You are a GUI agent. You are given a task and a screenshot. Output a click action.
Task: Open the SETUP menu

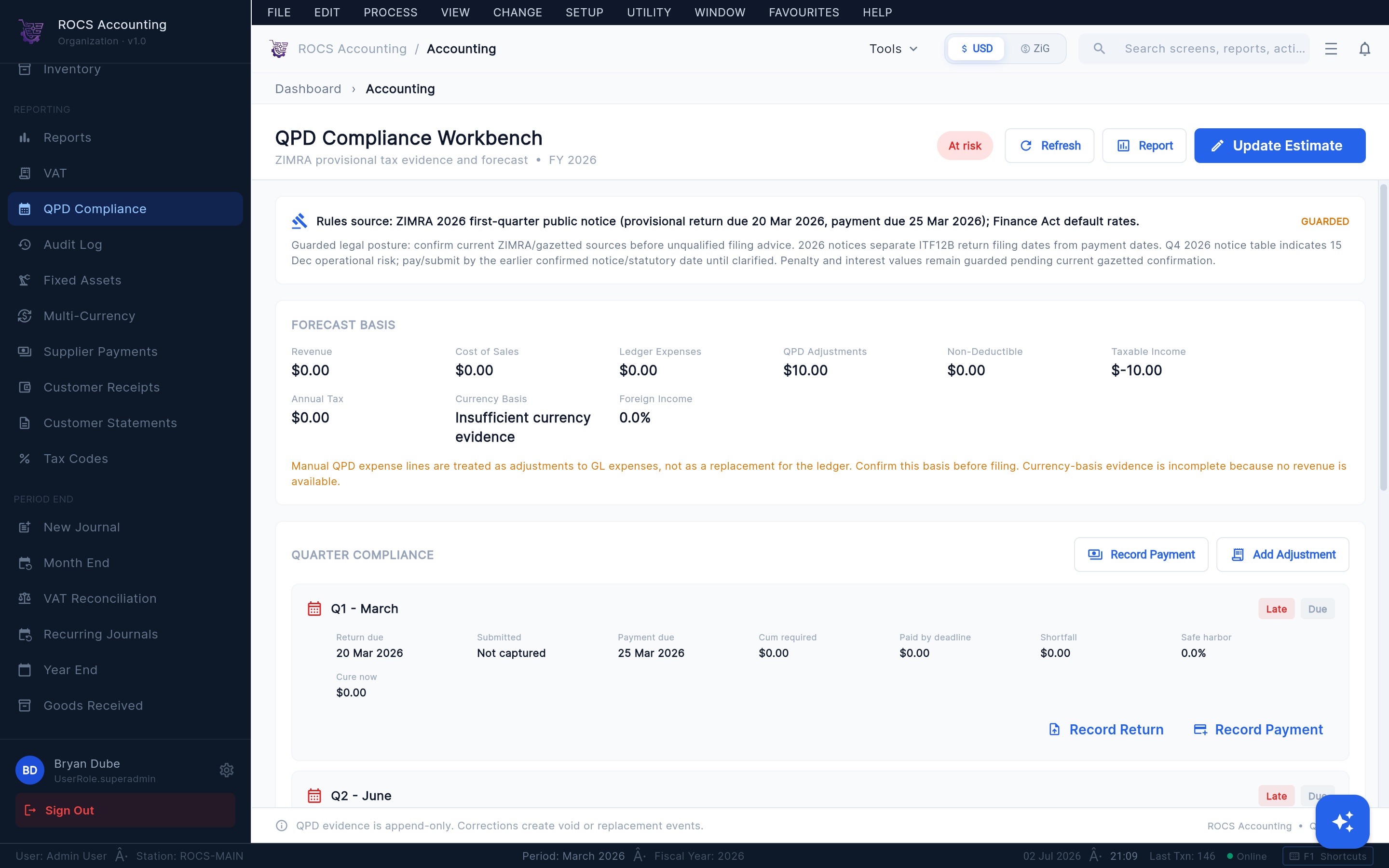pos(585,12)
